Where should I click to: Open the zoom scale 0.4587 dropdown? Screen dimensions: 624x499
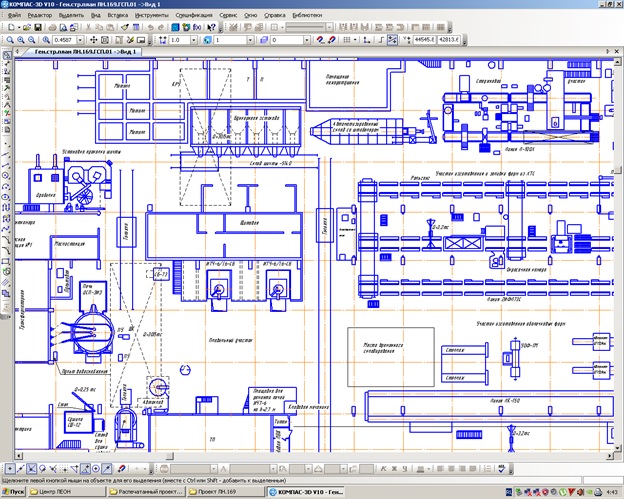(80, 40)
